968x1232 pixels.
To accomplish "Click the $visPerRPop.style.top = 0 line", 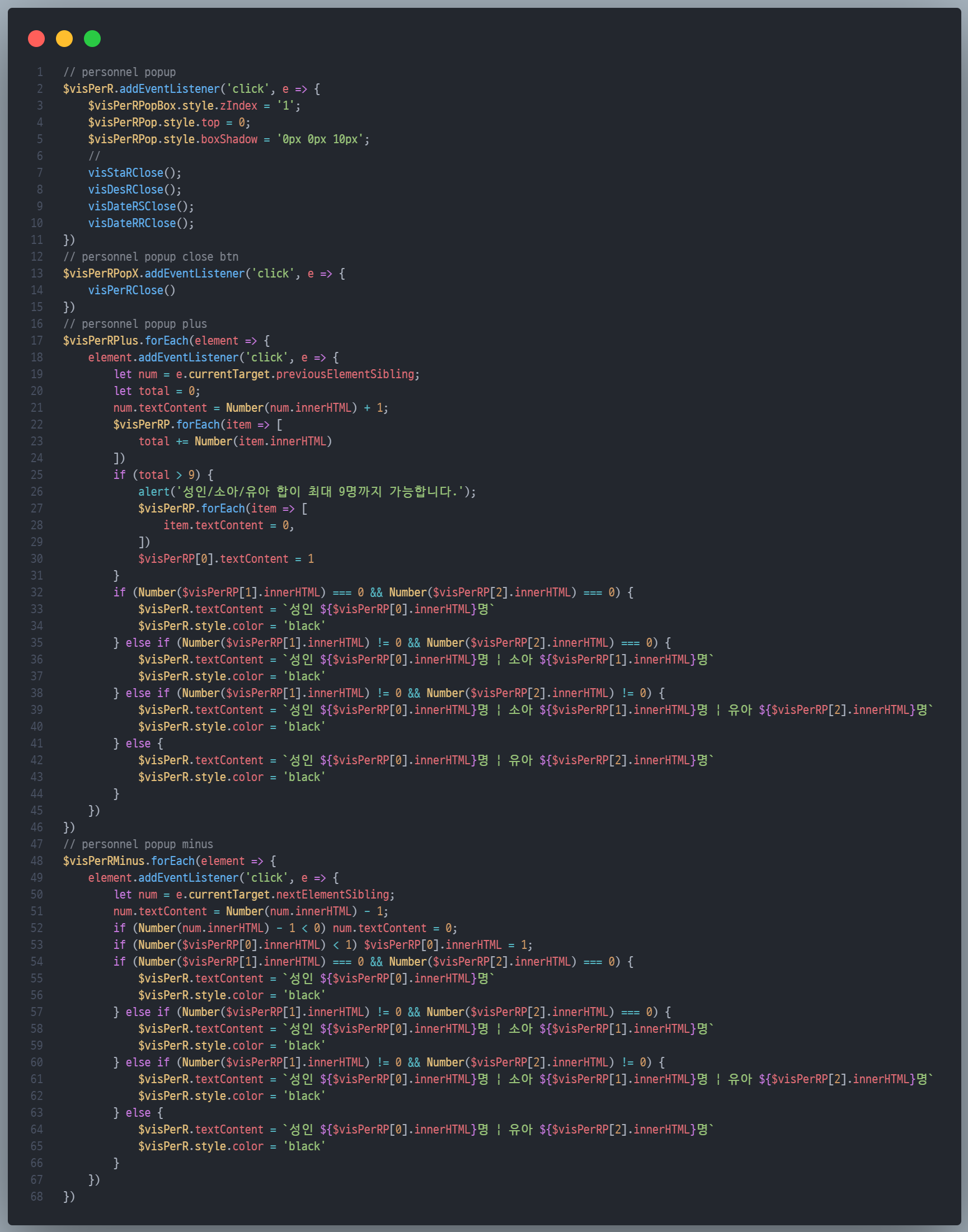I will click(169, 123).
